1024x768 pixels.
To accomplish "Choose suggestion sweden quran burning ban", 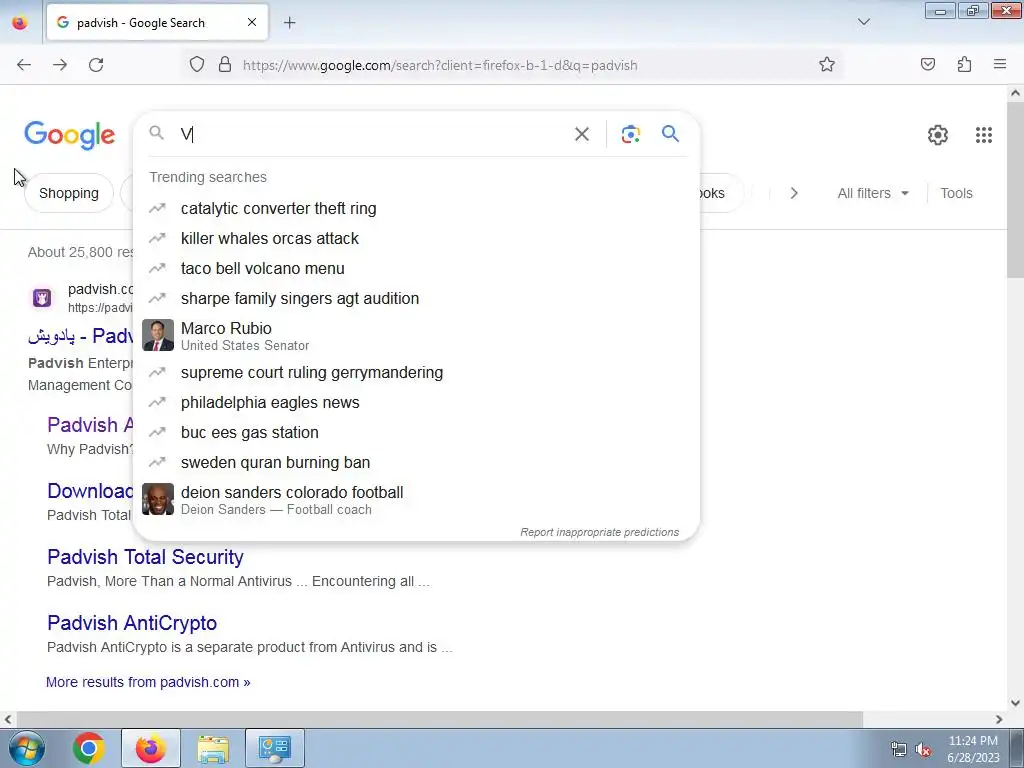I will (416, 462).
